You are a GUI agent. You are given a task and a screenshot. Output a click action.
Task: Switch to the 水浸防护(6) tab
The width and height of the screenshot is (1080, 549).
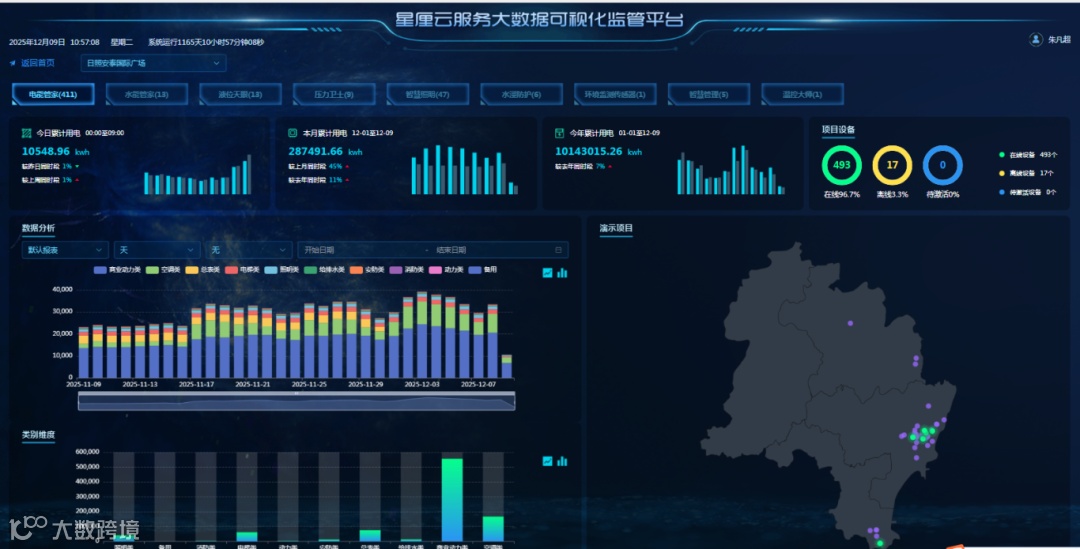pyautogui.click(x=521, y=94)
